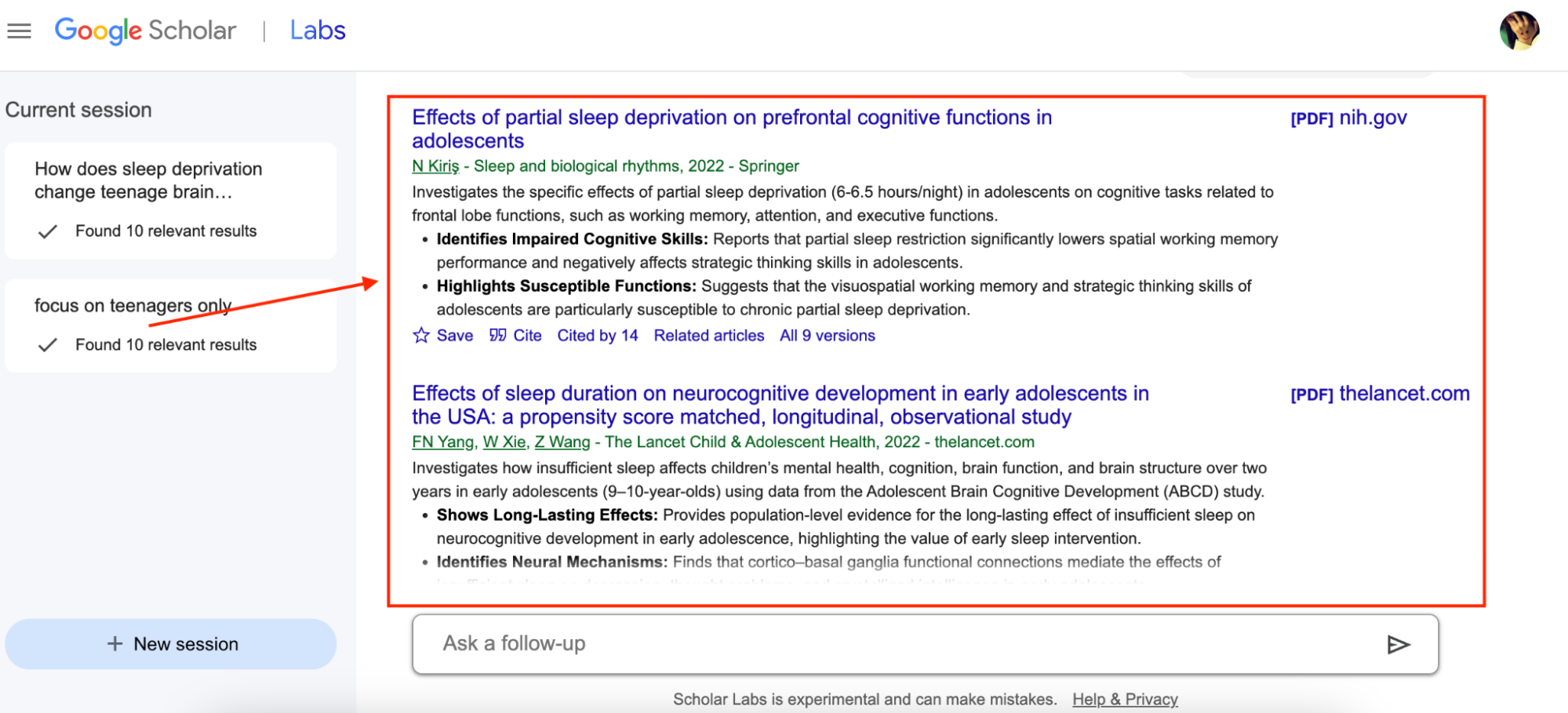Viewport: 1568px width, 713px height.
Task: Open the Labs link in header
Action: point(318,31)
